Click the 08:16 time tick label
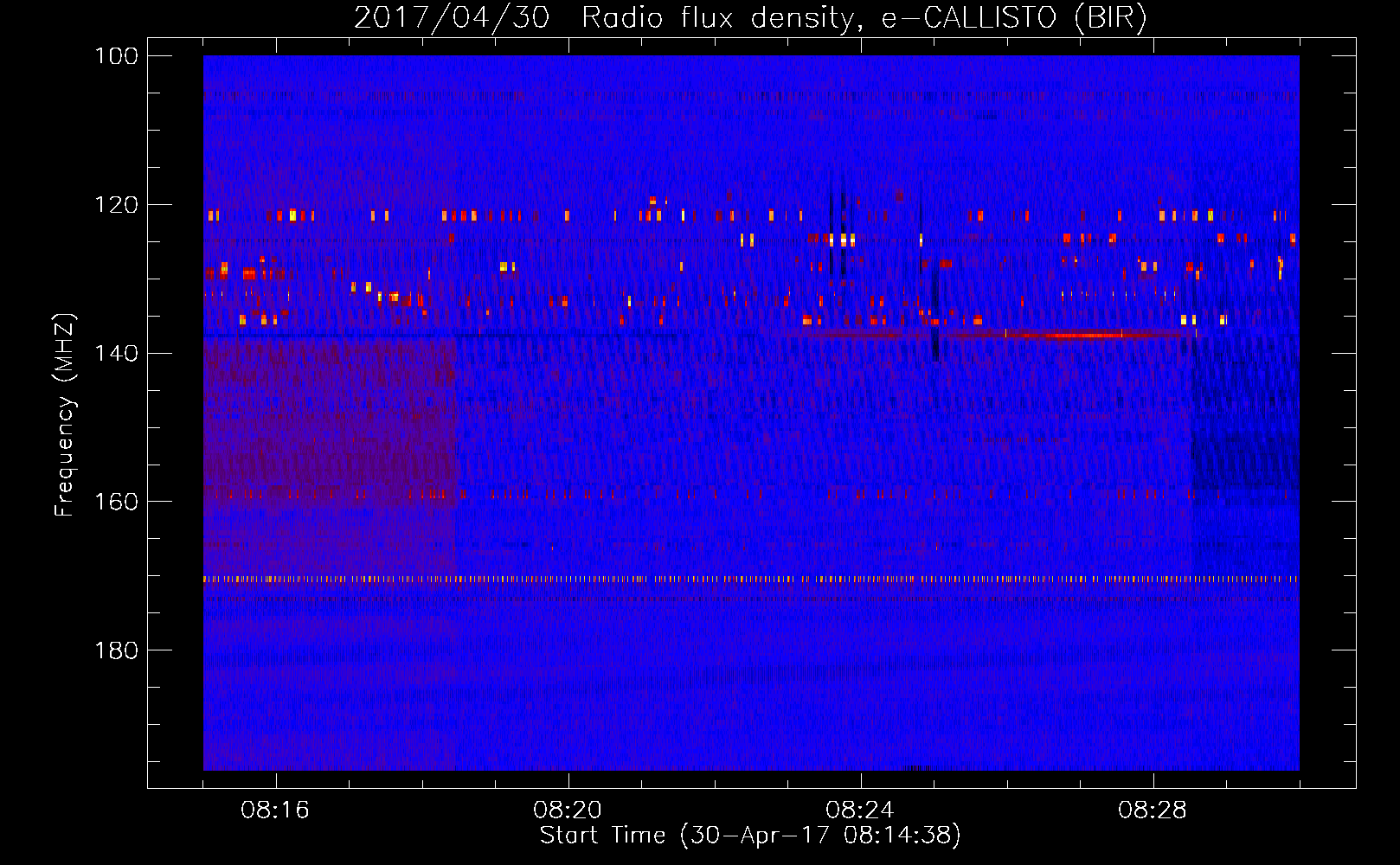This screenshot has height=865, width=1400. [275, 811]
